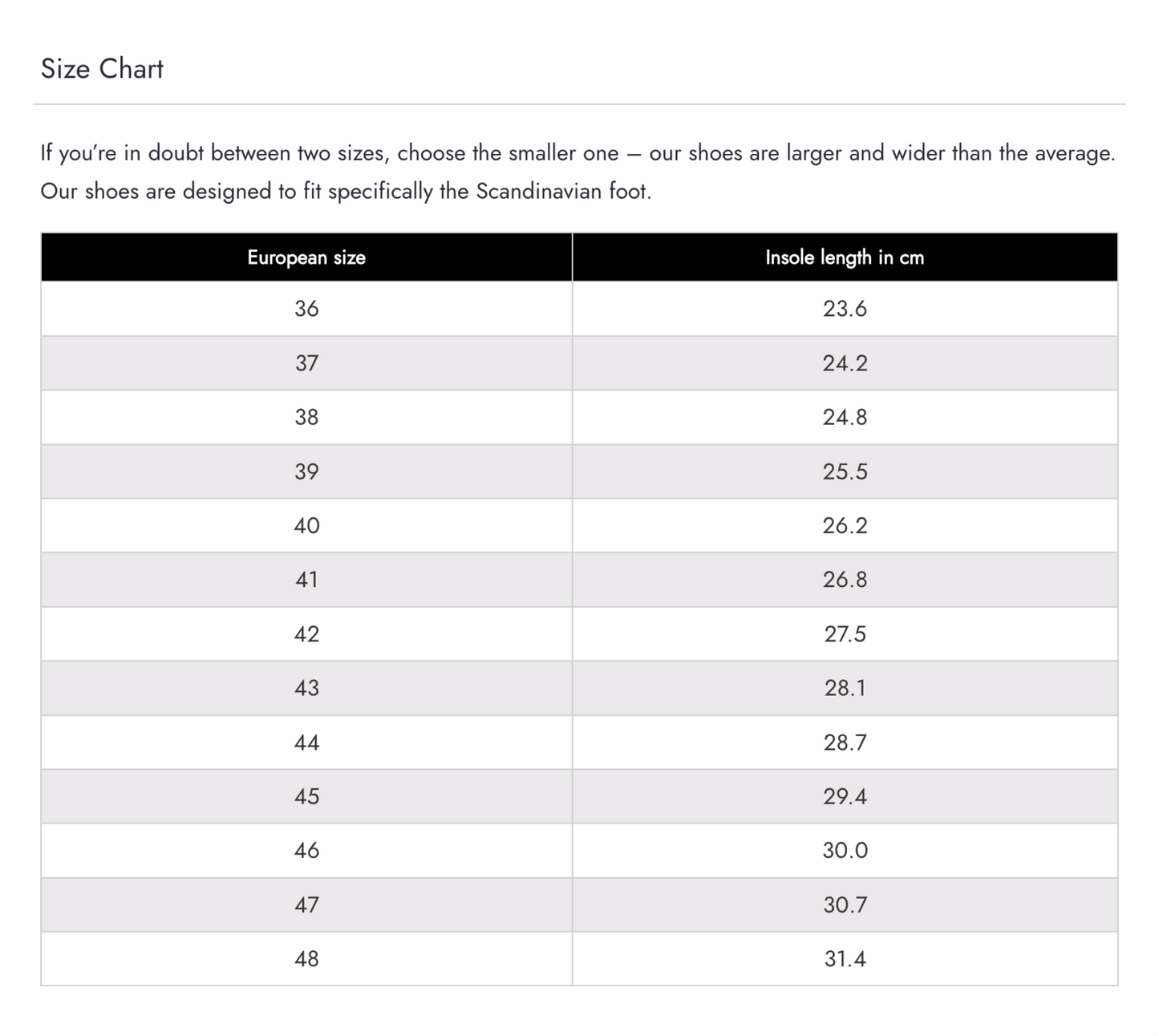This screenshot has height=1036, width=1159.
Task: Select European size 39 cell
Action: pyautogui.click(x=306, y=471)
